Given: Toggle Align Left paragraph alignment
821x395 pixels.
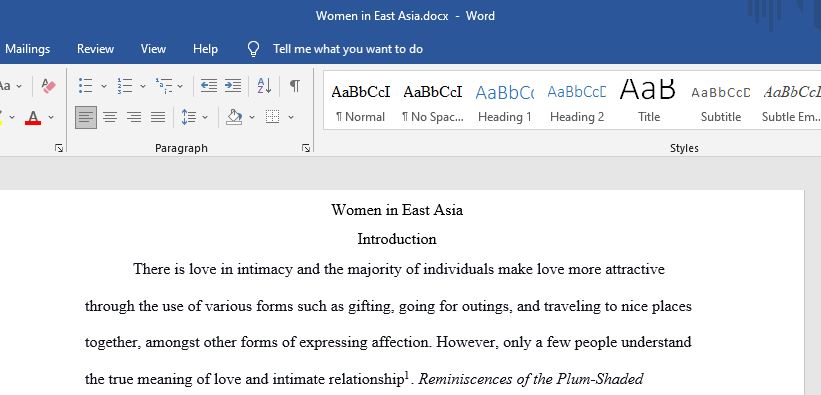Looking at the screenshot, I should (x=85, y=117).
